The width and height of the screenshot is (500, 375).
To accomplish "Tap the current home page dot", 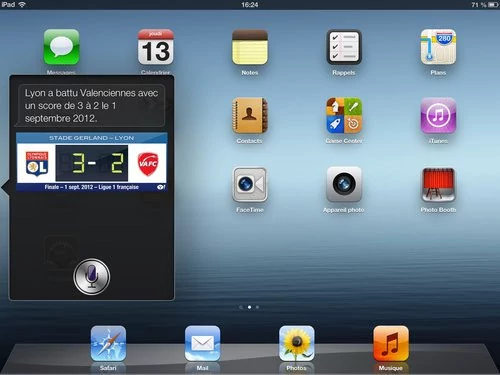I will pos(249,307).
